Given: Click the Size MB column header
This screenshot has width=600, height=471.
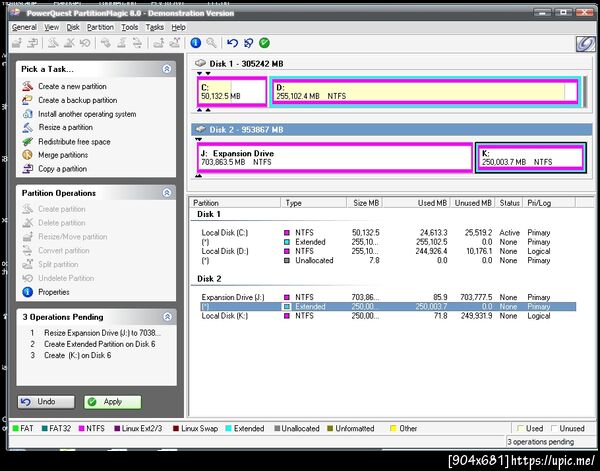Looking at the screenshot, I should (x=365, y=203).
